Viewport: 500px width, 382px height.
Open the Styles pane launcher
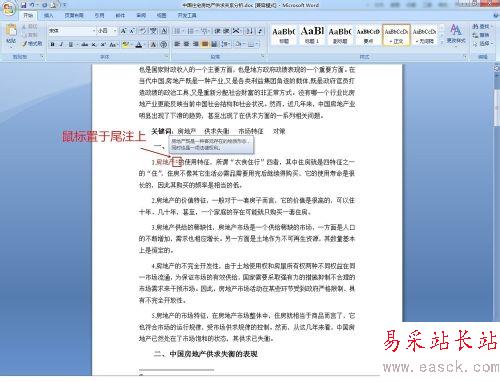464,56
